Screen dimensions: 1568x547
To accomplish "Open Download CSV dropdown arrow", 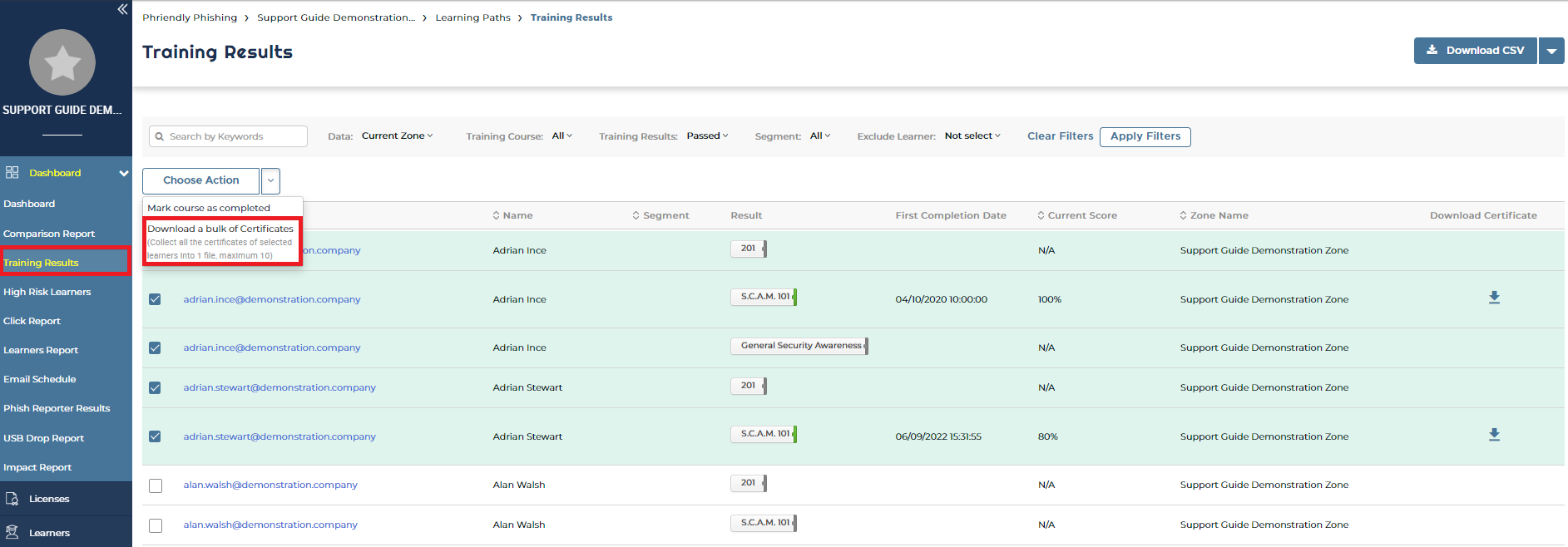I will click(x=1551, y=51).
